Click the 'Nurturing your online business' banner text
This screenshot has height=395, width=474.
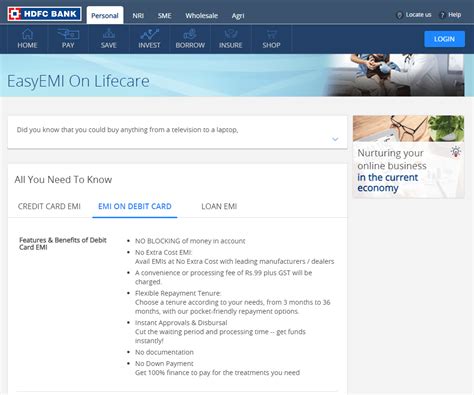(x=392, y=170)
